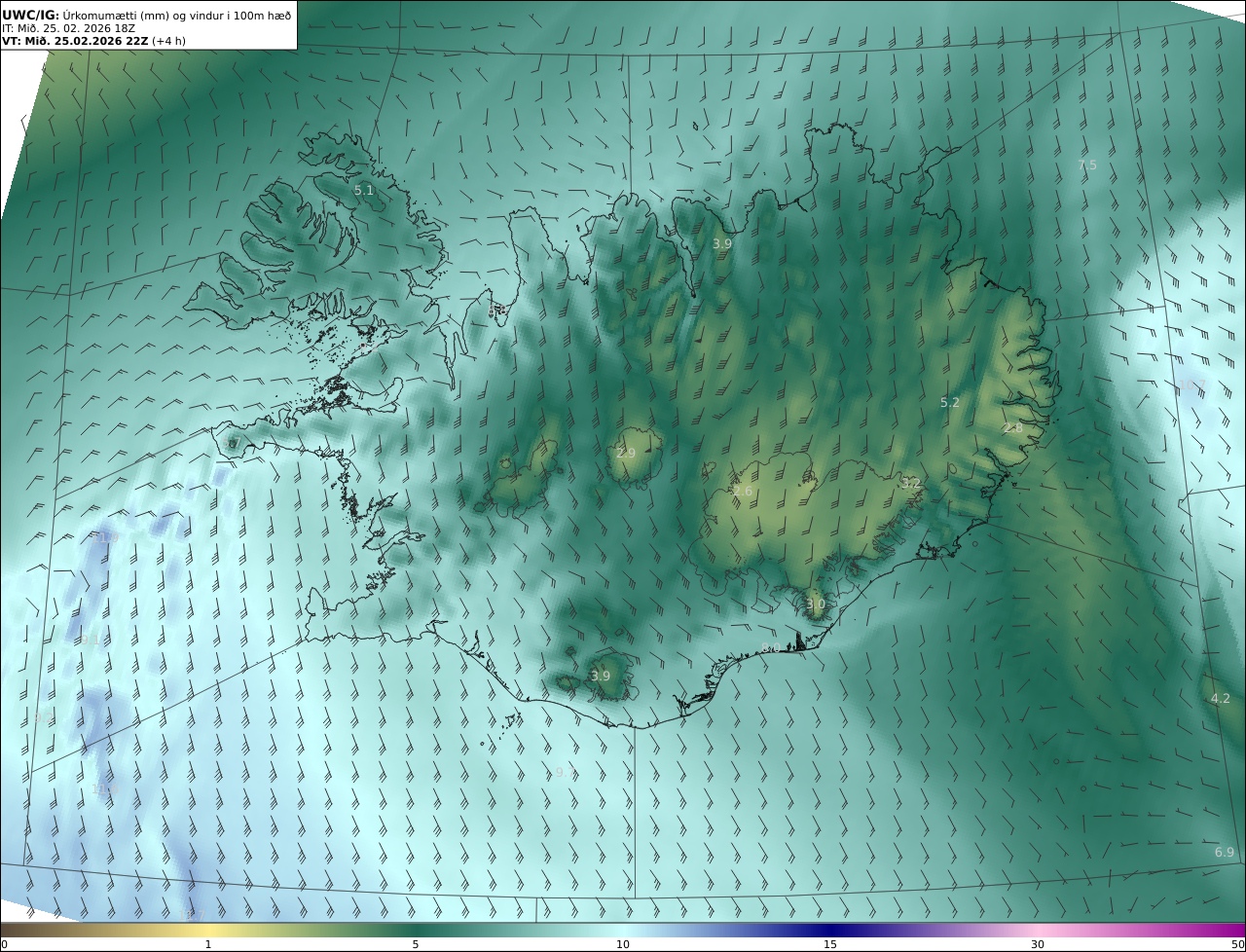Click the 4.2 value near the right edge
The width and height of the screenshot is (1246, 952).
point(1221,699)
